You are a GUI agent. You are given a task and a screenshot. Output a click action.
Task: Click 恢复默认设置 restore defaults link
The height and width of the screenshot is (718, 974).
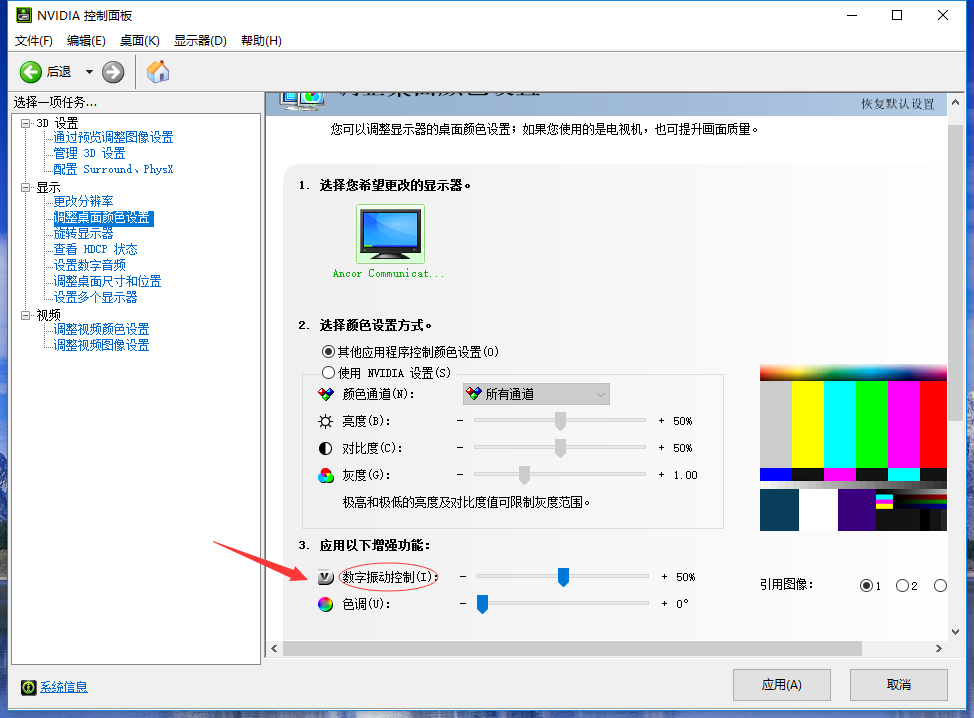click(x=898, y=104)
